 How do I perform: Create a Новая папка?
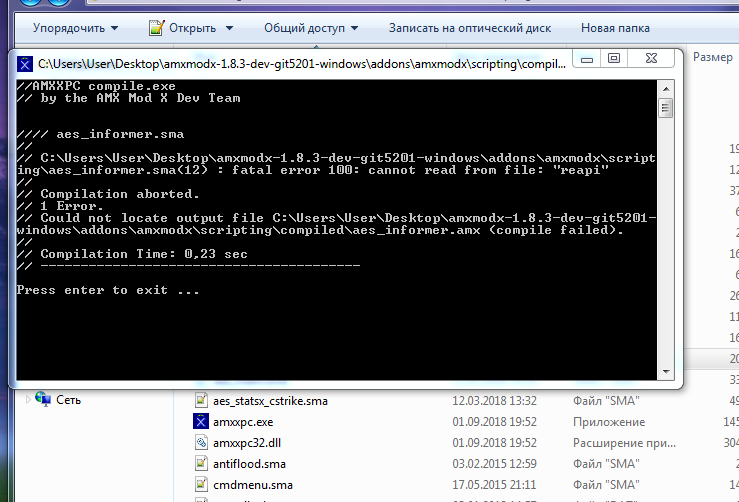615,28
